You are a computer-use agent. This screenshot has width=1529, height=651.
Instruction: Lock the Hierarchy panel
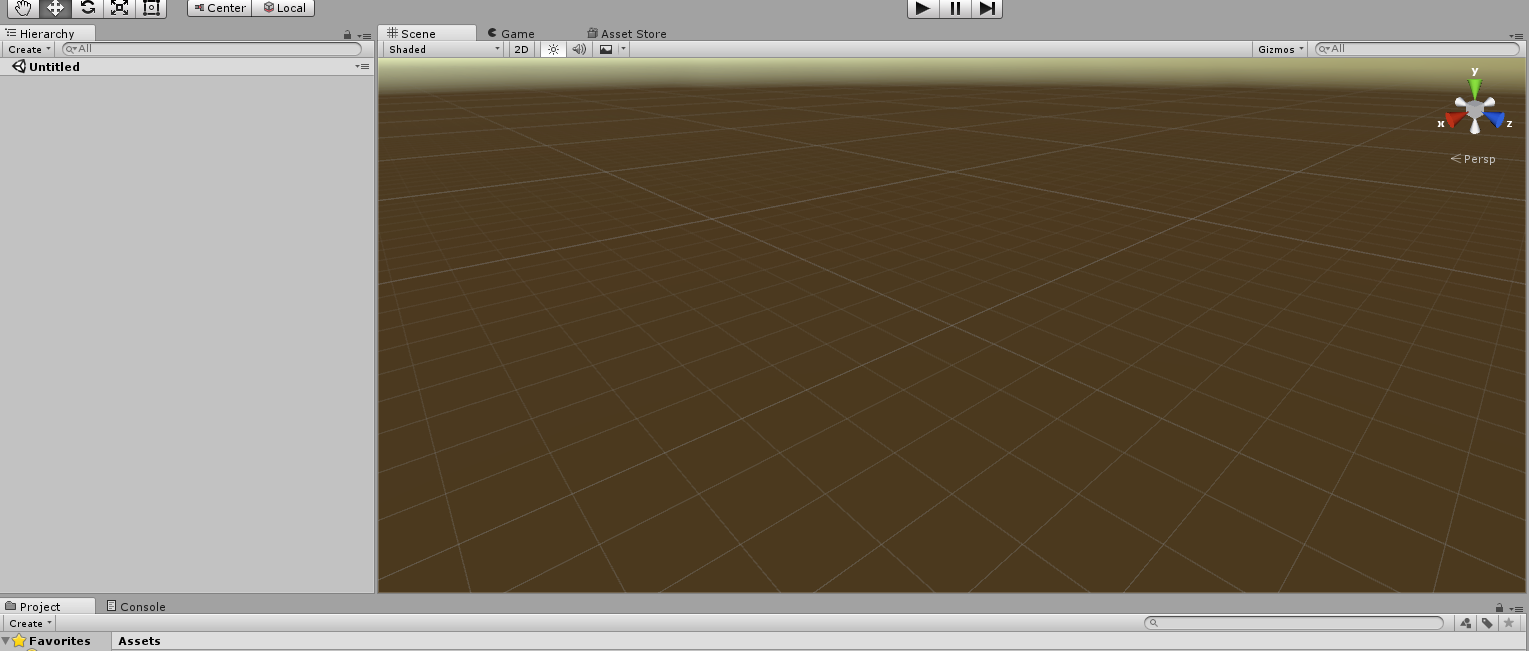[x=348, y=35]
